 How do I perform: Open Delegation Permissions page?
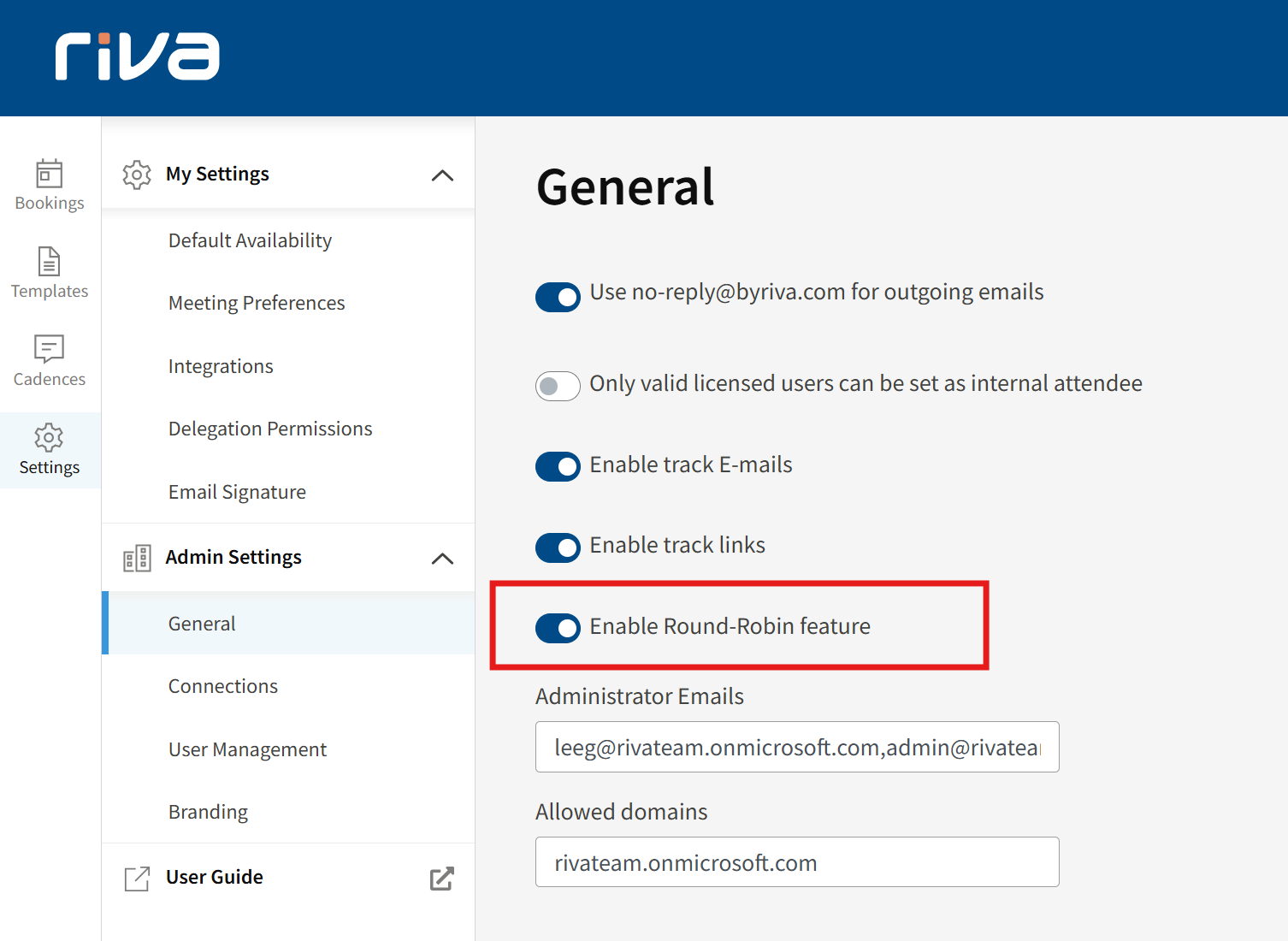click(x=270, y=429)
